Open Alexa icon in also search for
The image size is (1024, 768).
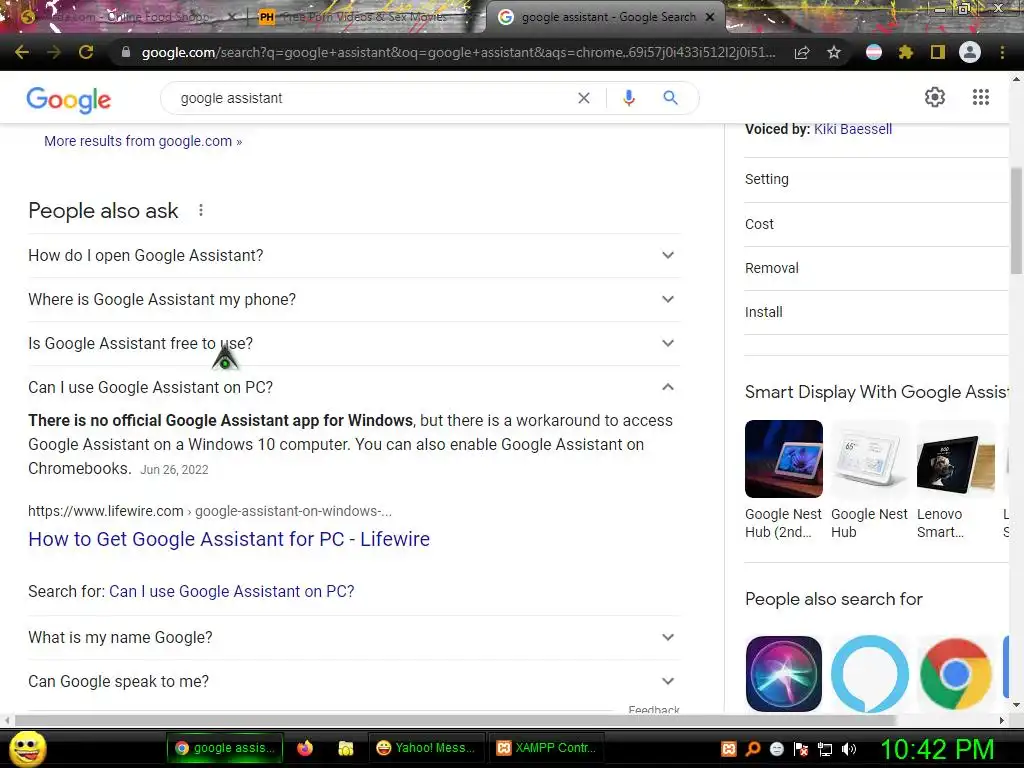[x=869, y=674]
